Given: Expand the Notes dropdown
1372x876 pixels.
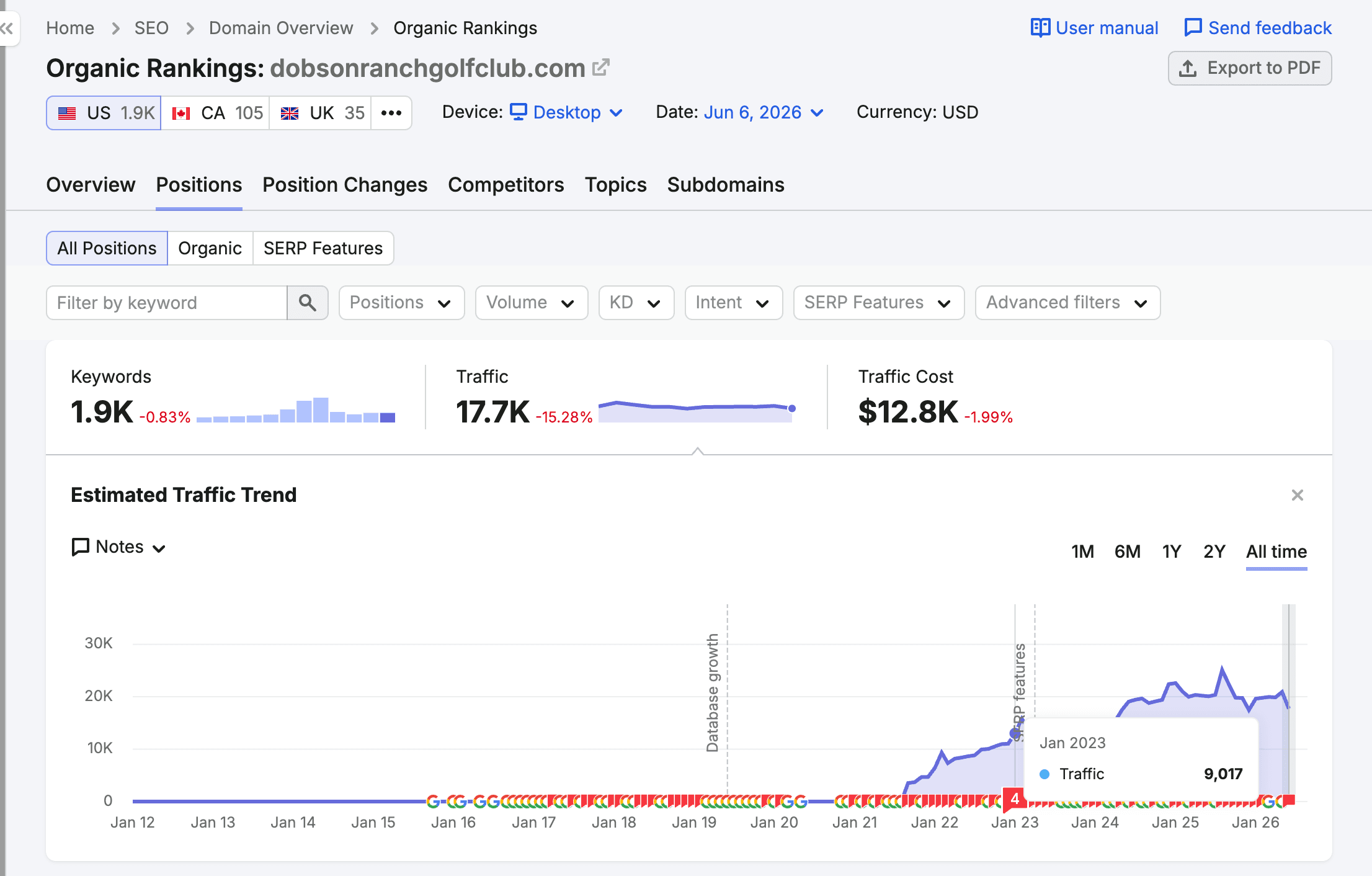Looking at the screenshot, I should pos(119,547).
